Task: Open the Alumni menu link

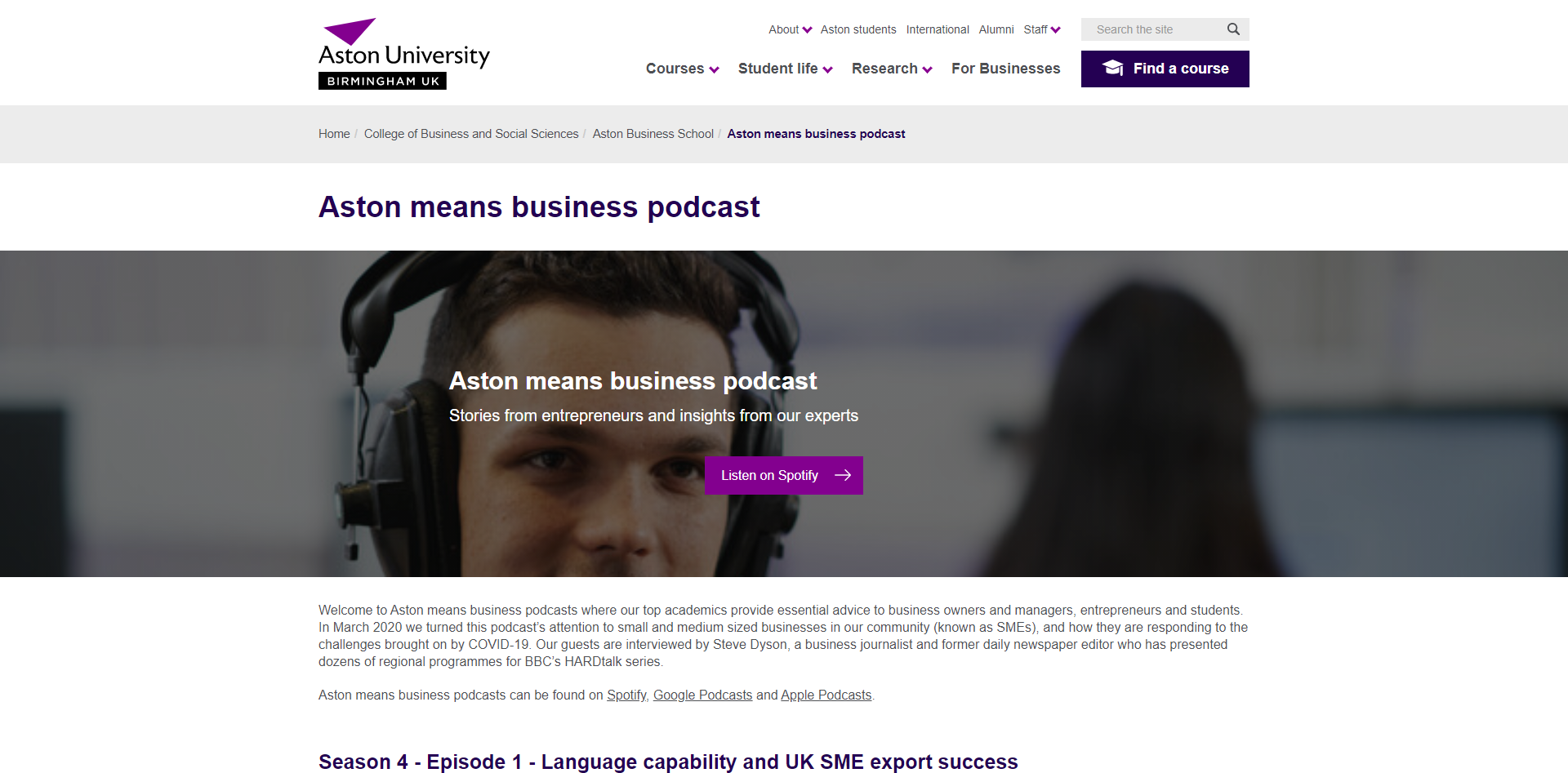Action: tap(996, 29)
